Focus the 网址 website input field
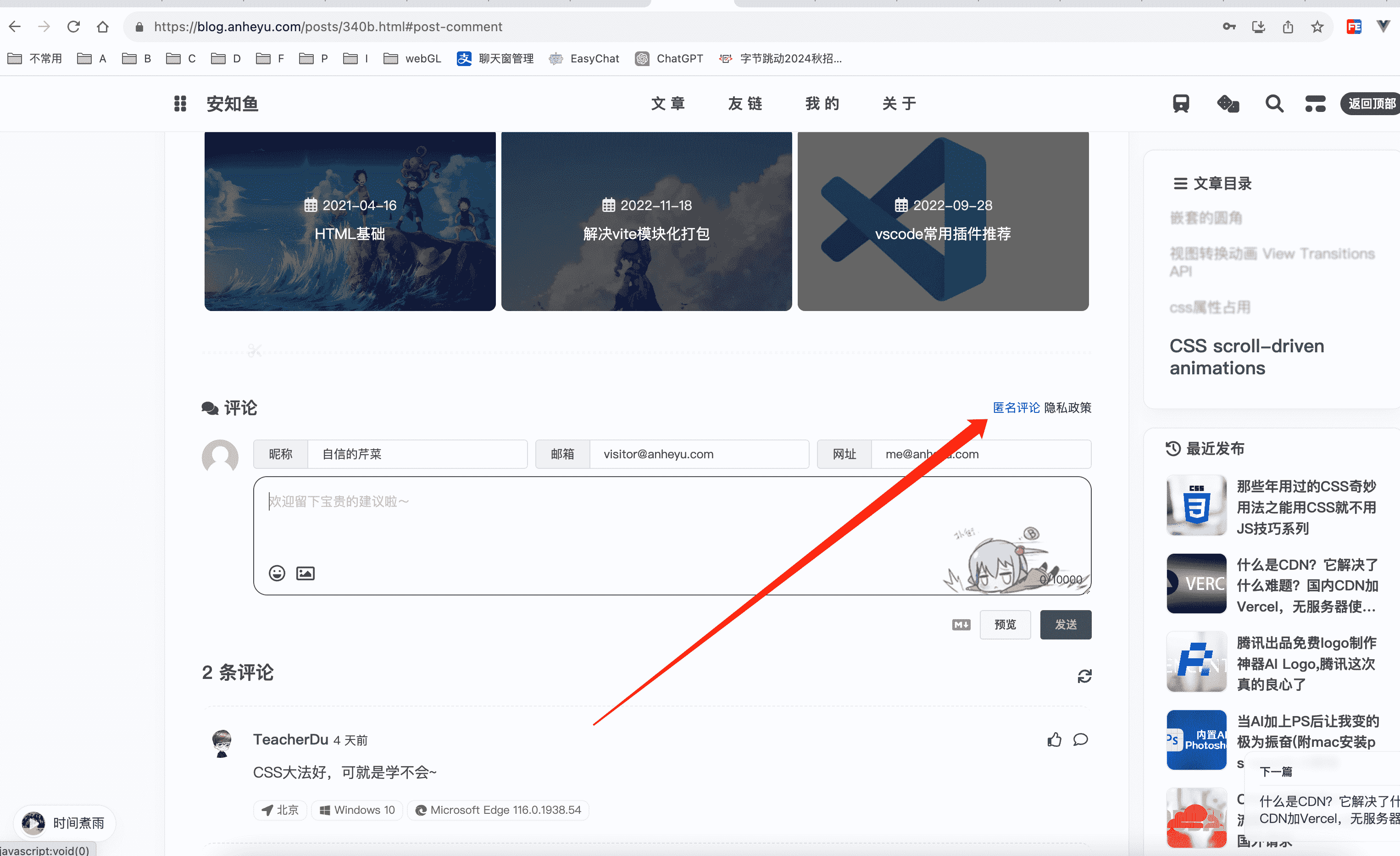This screenshot has width=1400, height=856. pyautogui.click(x=981, y=454)
